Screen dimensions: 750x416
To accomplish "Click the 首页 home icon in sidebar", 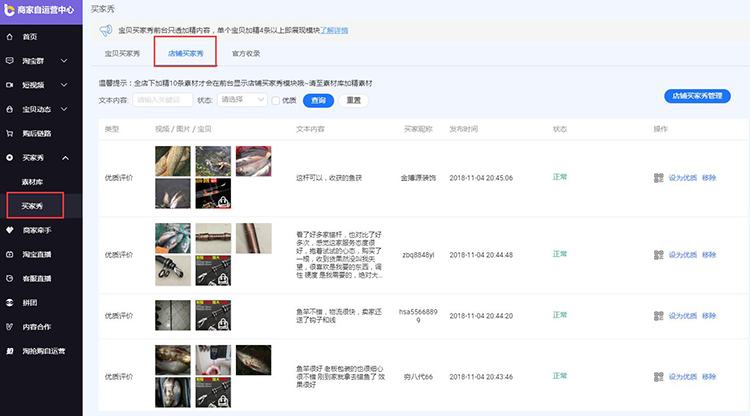I will [x=10, y=37].
